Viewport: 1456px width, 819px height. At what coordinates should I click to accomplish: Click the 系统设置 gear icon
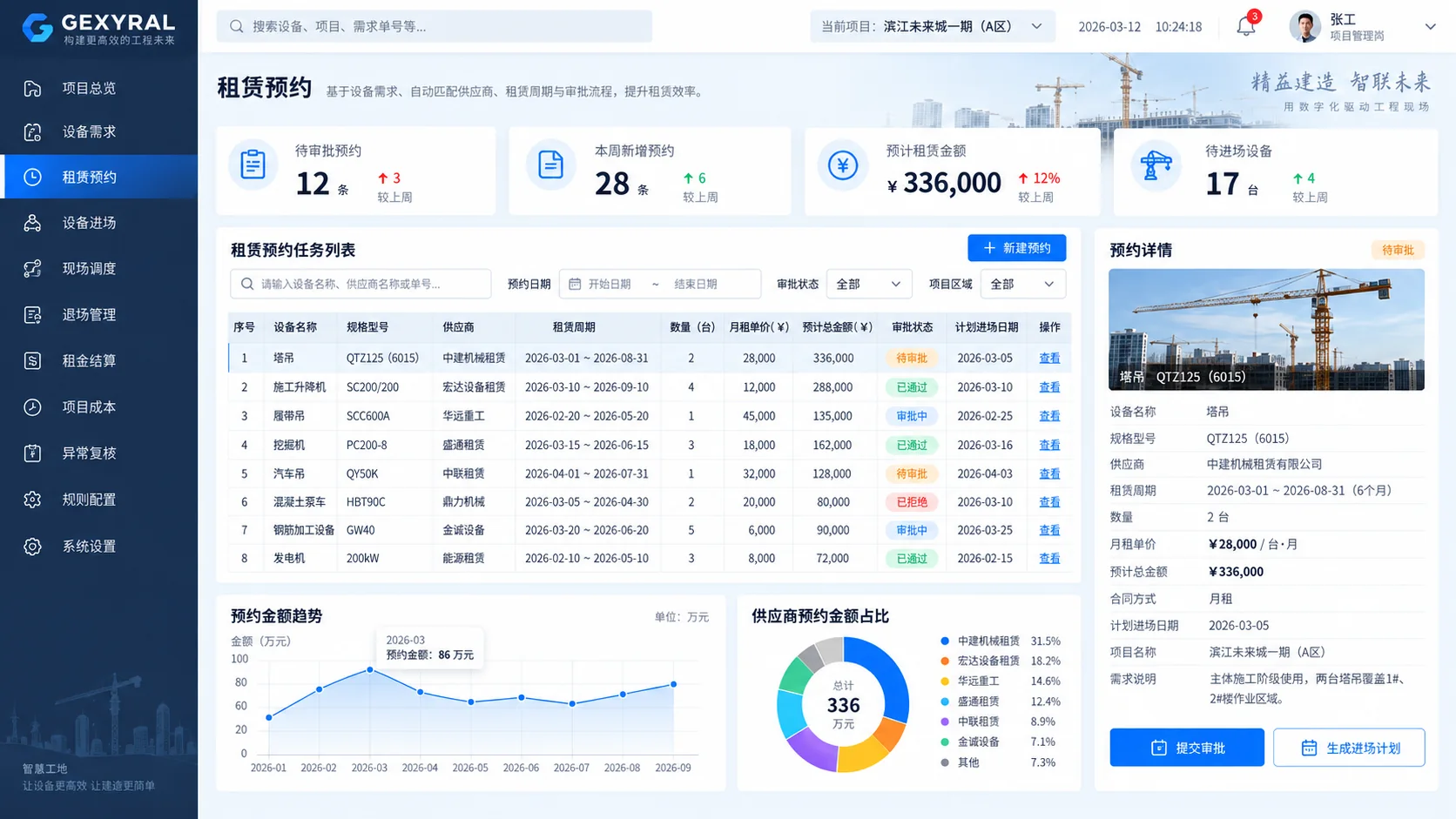coord(32,546)
